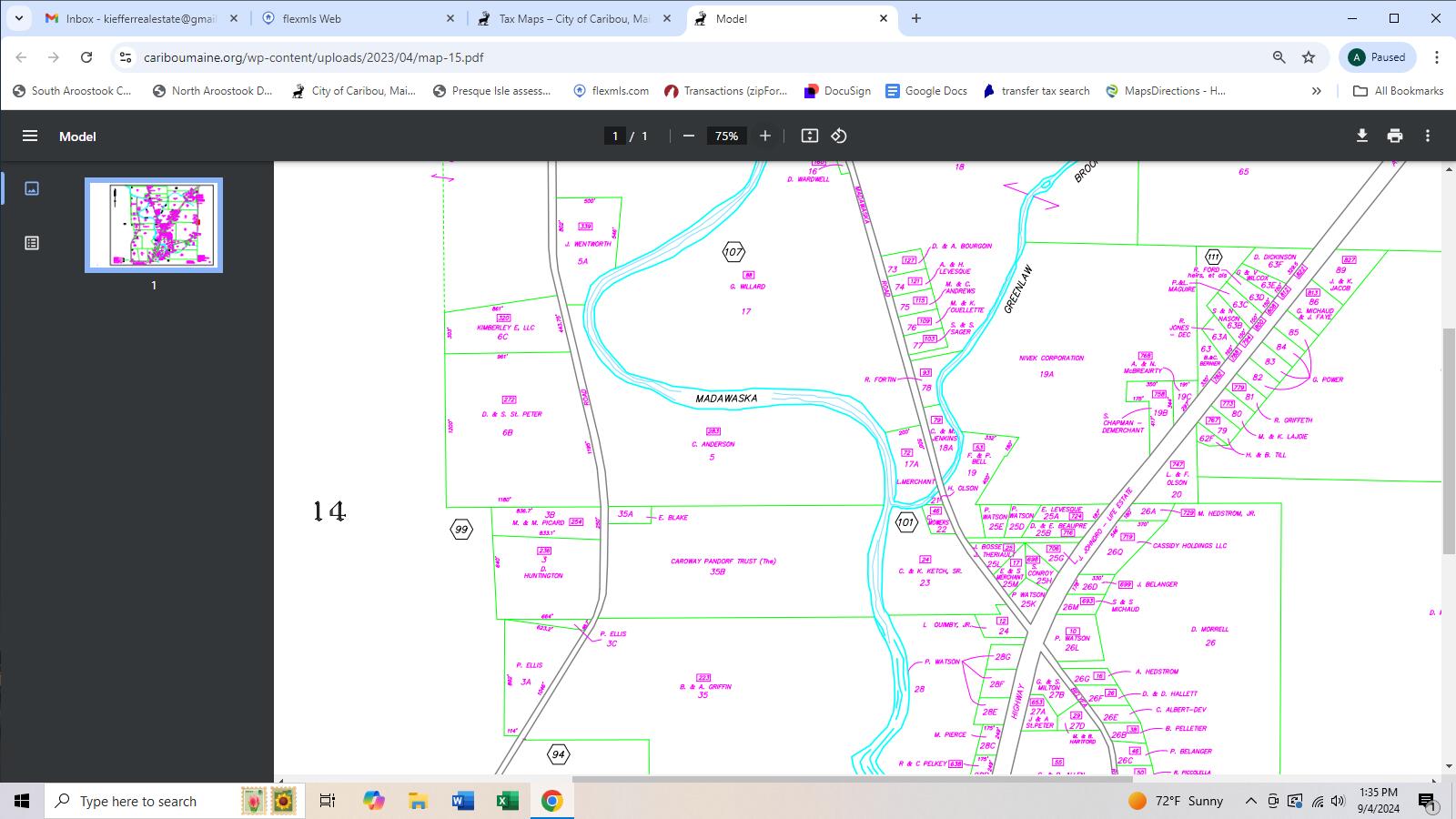Edit the zoom percentage field
This screenshot has height=819, width=1456.
point(726,136)
